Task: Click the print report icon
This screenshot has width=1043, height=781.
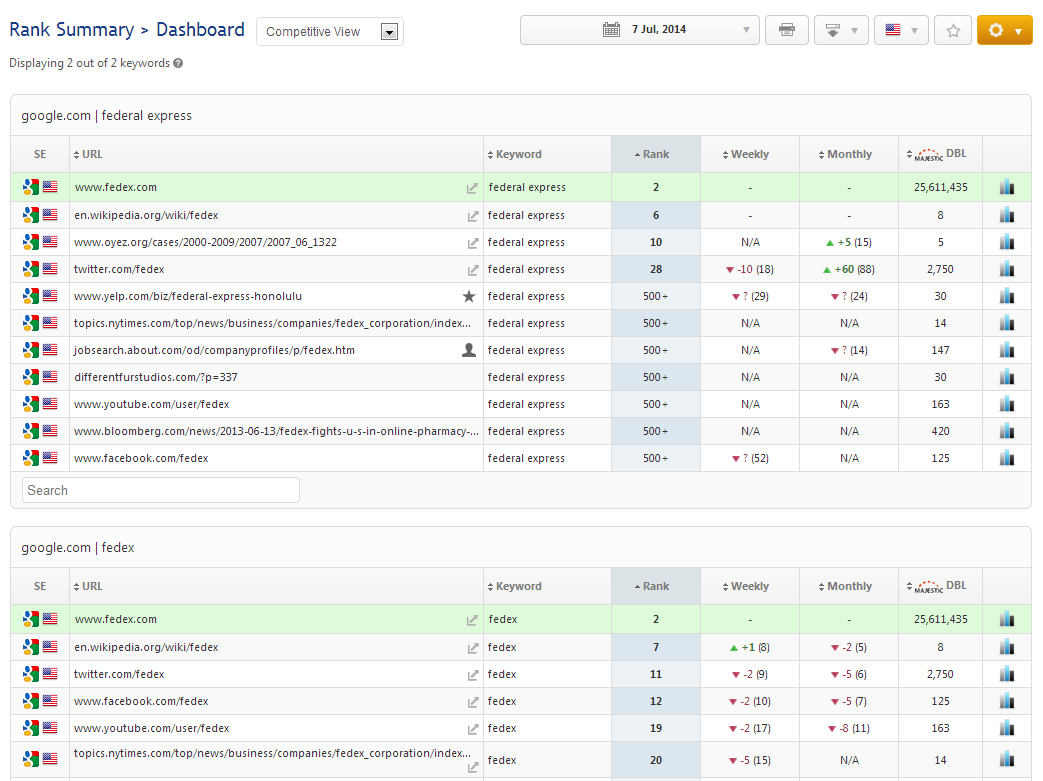Action: 787,31
